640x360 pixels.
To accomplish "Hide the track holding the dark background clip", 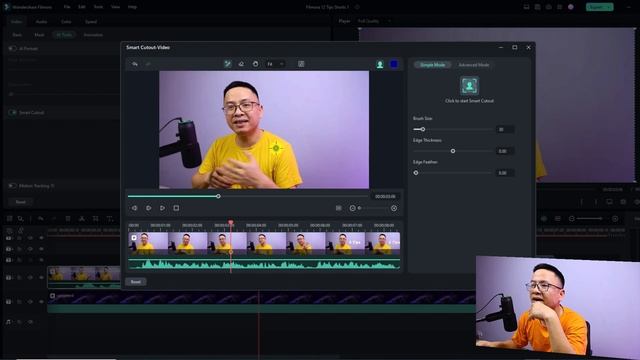I will [41, 302].
